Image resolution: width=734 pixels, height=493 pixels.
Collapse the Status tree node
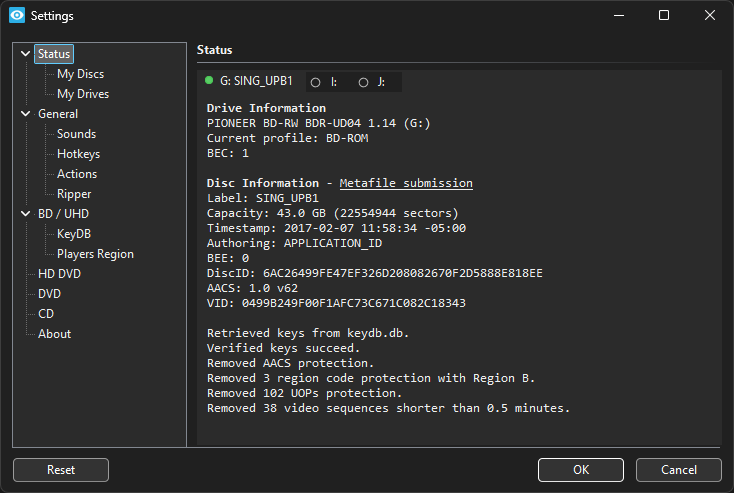[25, 54]
